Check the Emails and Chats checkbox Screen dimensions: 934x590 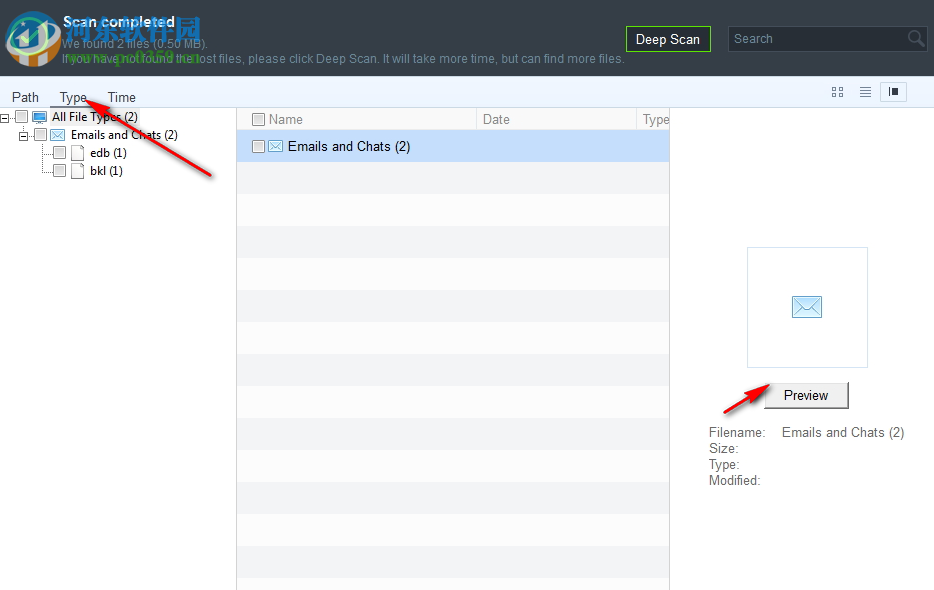point(40,135)
